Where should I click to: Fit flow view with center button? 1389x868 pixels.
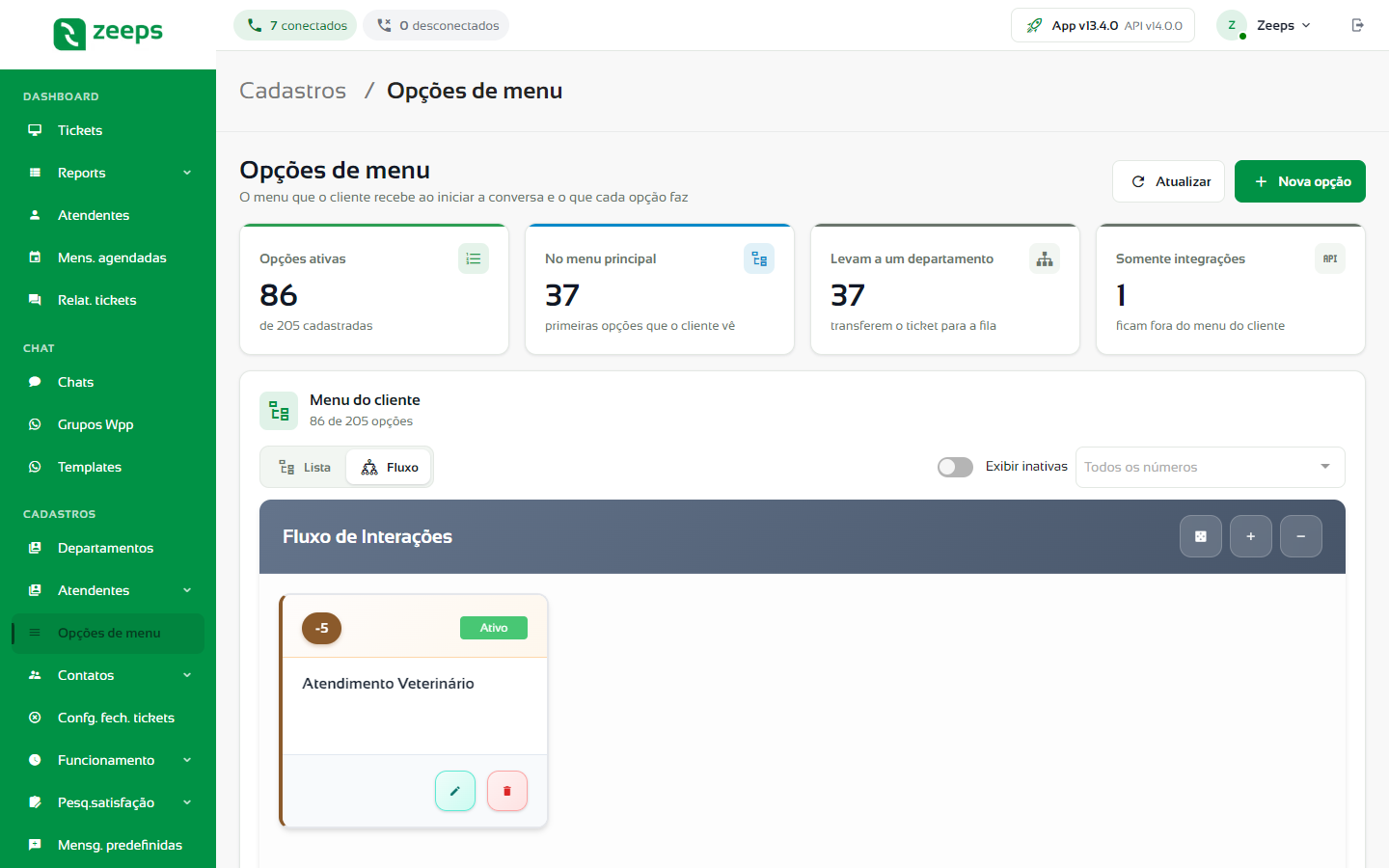1201,536
